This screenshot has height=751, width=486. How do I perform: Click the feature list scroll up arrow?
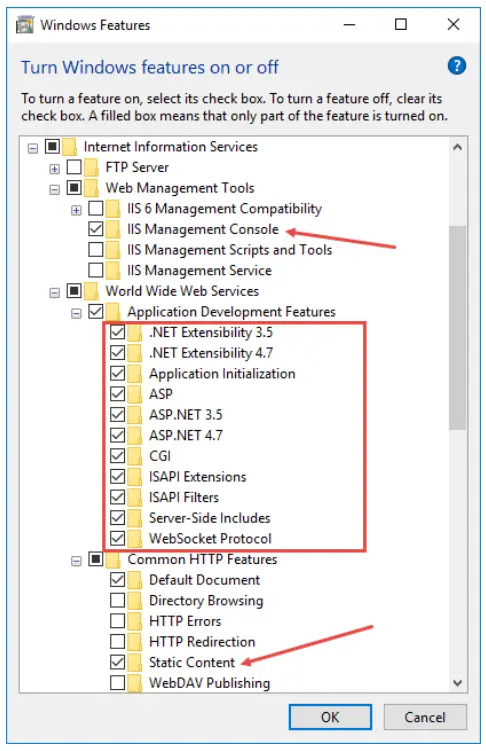457,148
